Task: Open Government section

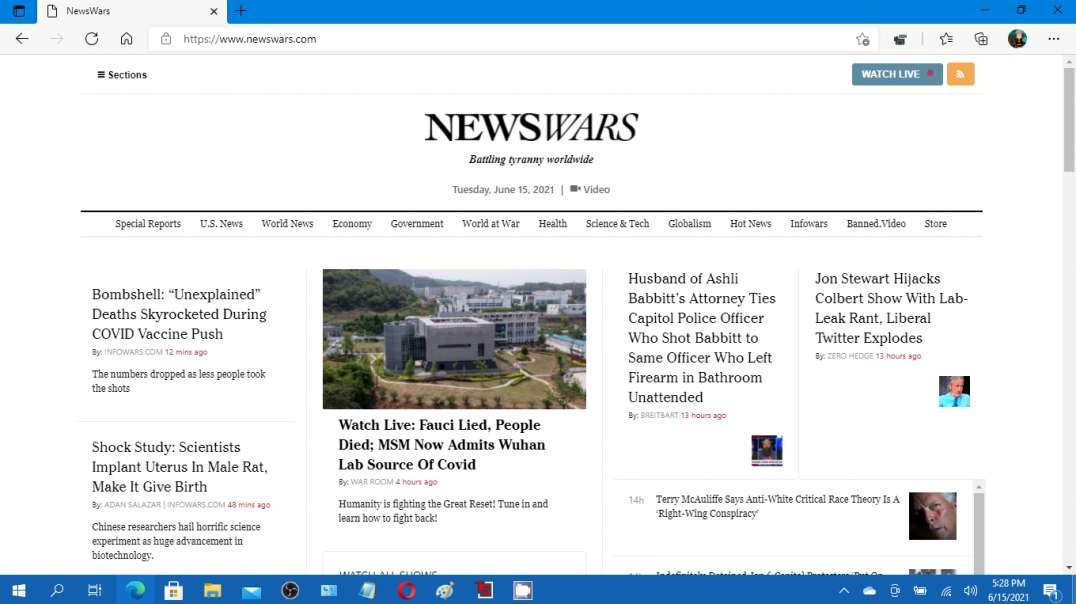Action: [x=417, y=224]
